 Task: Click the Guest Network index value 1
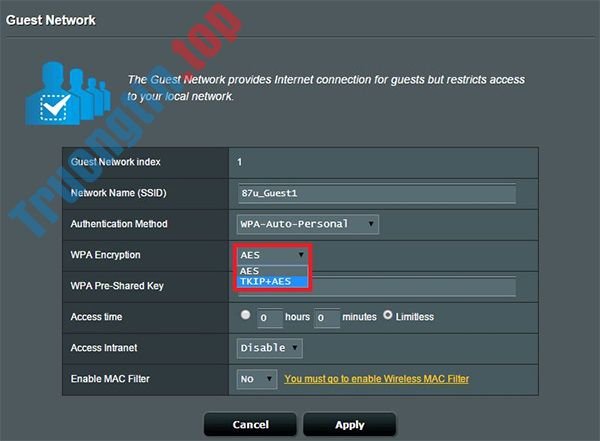(x=240, y=162)
